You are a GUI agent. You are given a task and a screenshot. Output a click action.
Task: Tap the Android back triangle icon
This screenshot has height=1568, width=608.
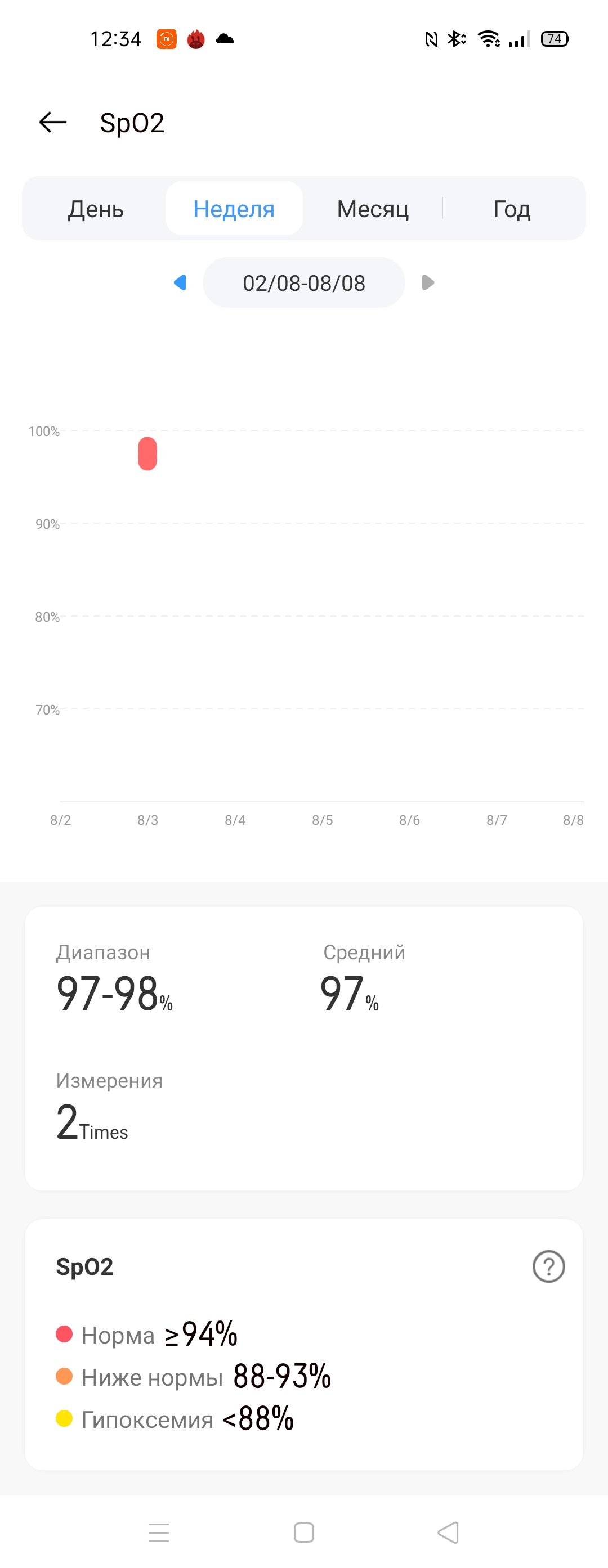point(448,1532)
